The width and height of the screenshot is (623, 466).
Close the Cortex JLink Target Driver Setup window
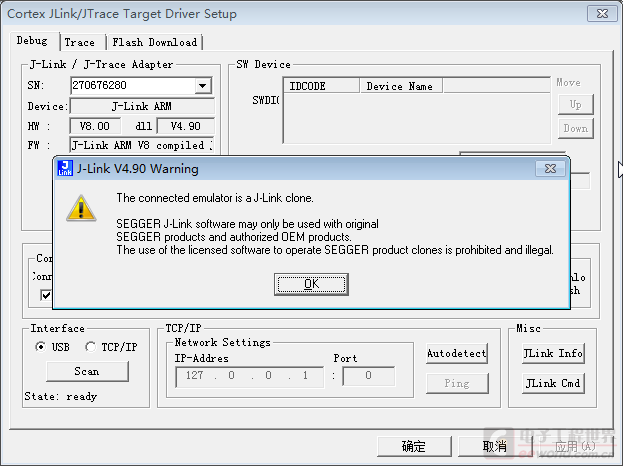coord(602,14)
